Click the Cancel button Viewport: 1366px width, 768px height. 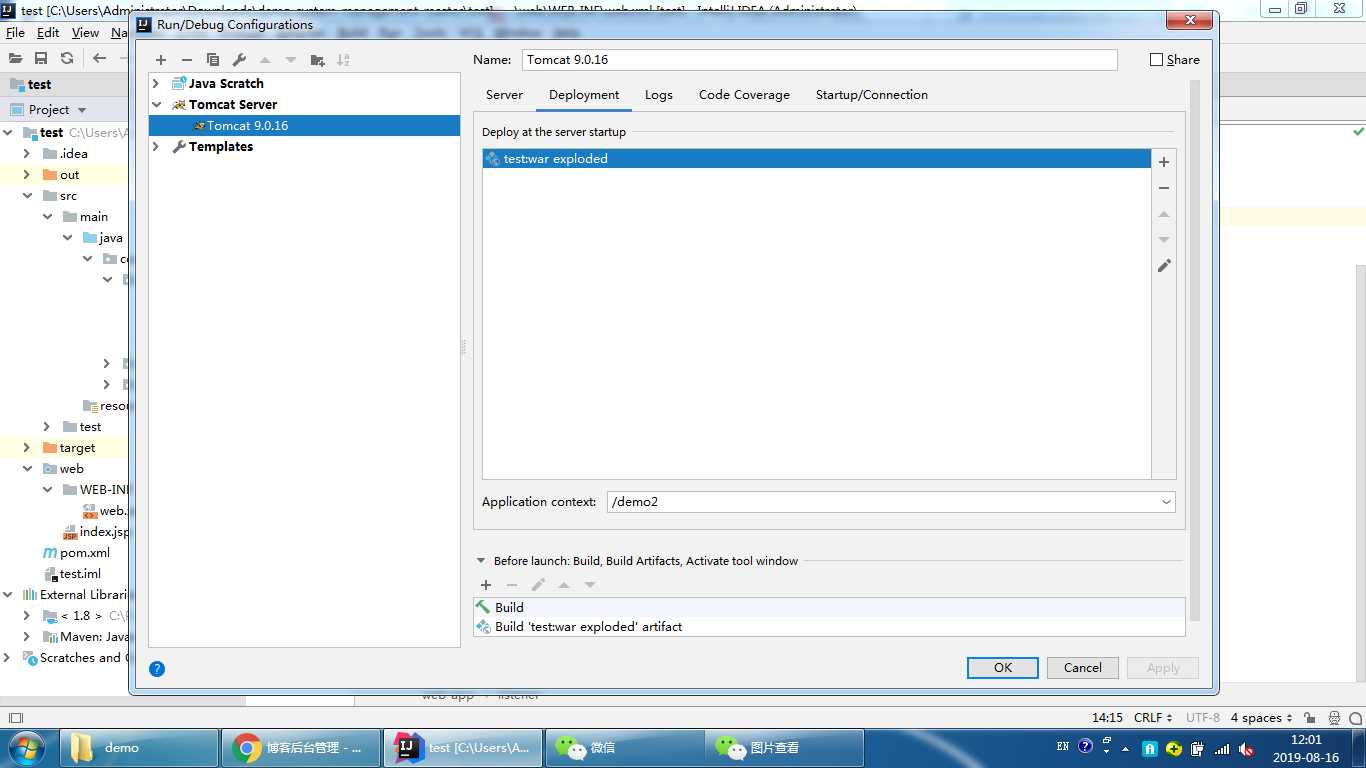click(x=1083, y=668)
